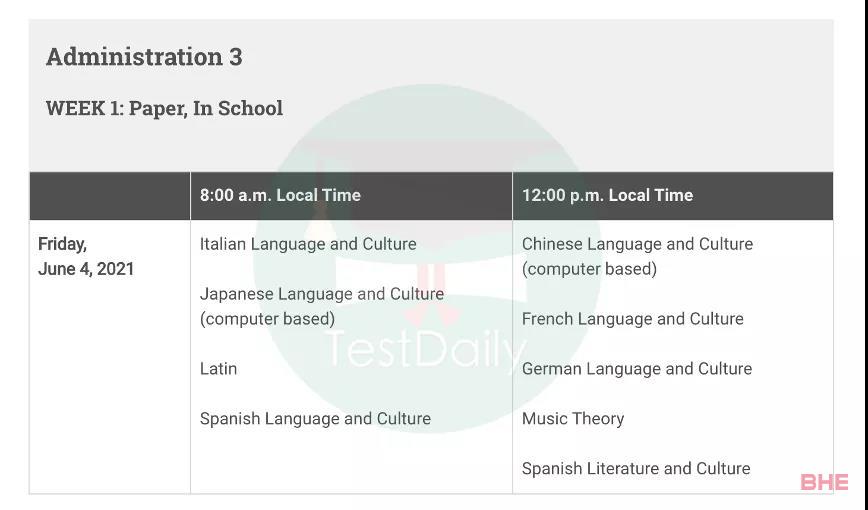Select the Latin exam entry
This screenshot has width=868, height=510.
(218, 369)
